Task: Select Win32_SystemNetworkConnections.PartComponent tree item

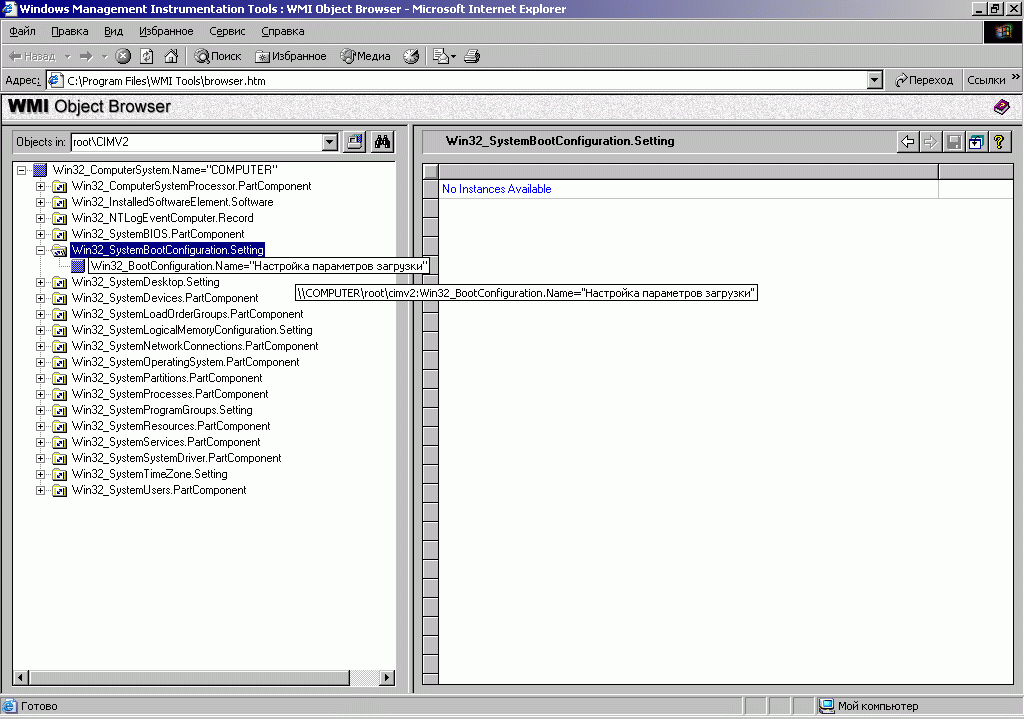Action: pyautogui.click(x=195, y=346)
